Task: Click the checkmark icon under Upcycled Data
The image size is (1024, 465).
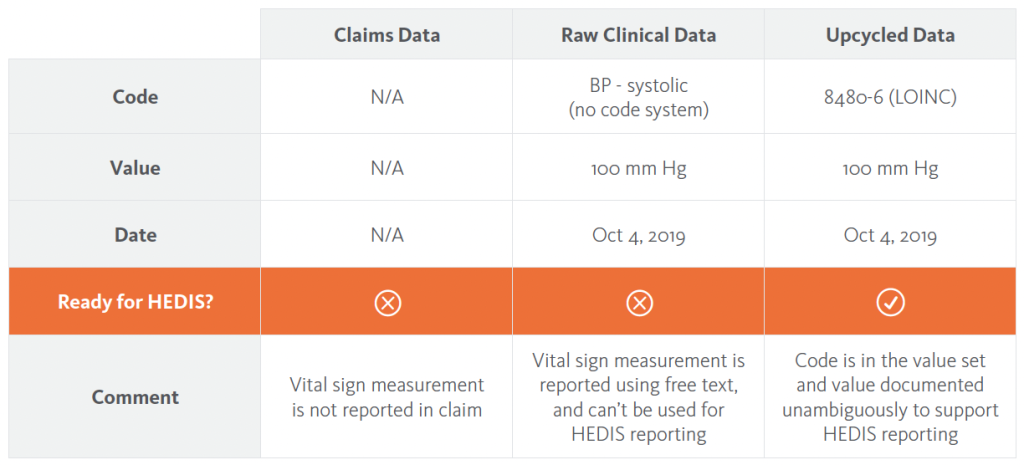Action: [890, 302]
